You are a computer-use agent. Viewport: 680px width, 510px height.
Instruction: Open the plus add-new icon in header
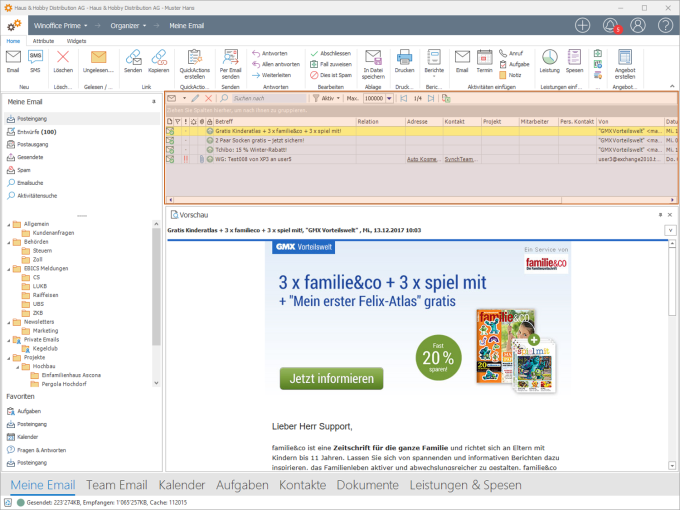[x=582, y=26]
